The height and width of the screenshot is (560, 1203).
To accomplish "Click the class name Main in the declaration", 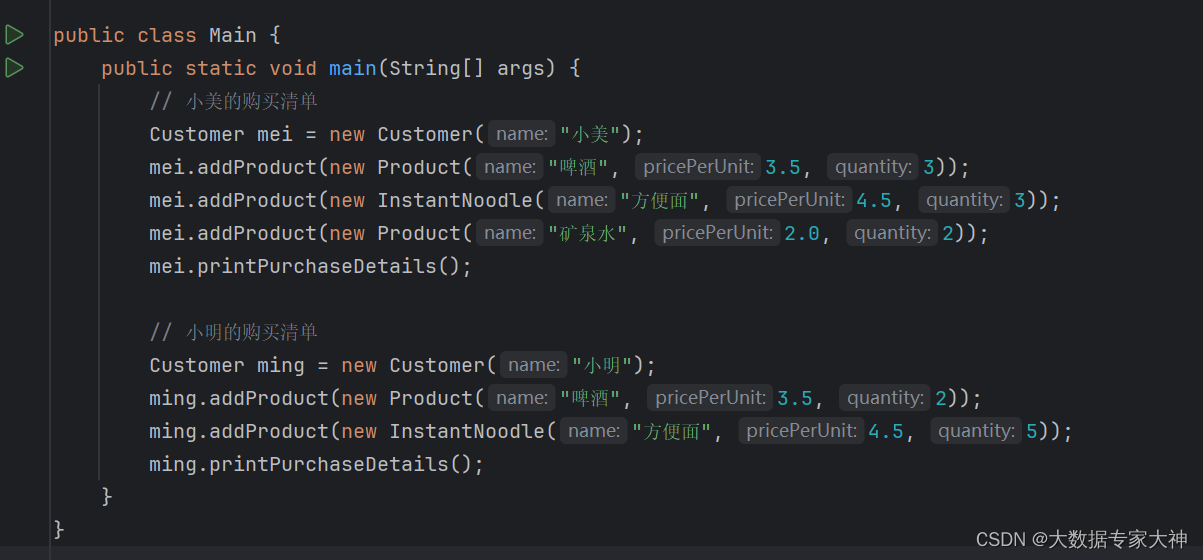I will tap(233, 35).
